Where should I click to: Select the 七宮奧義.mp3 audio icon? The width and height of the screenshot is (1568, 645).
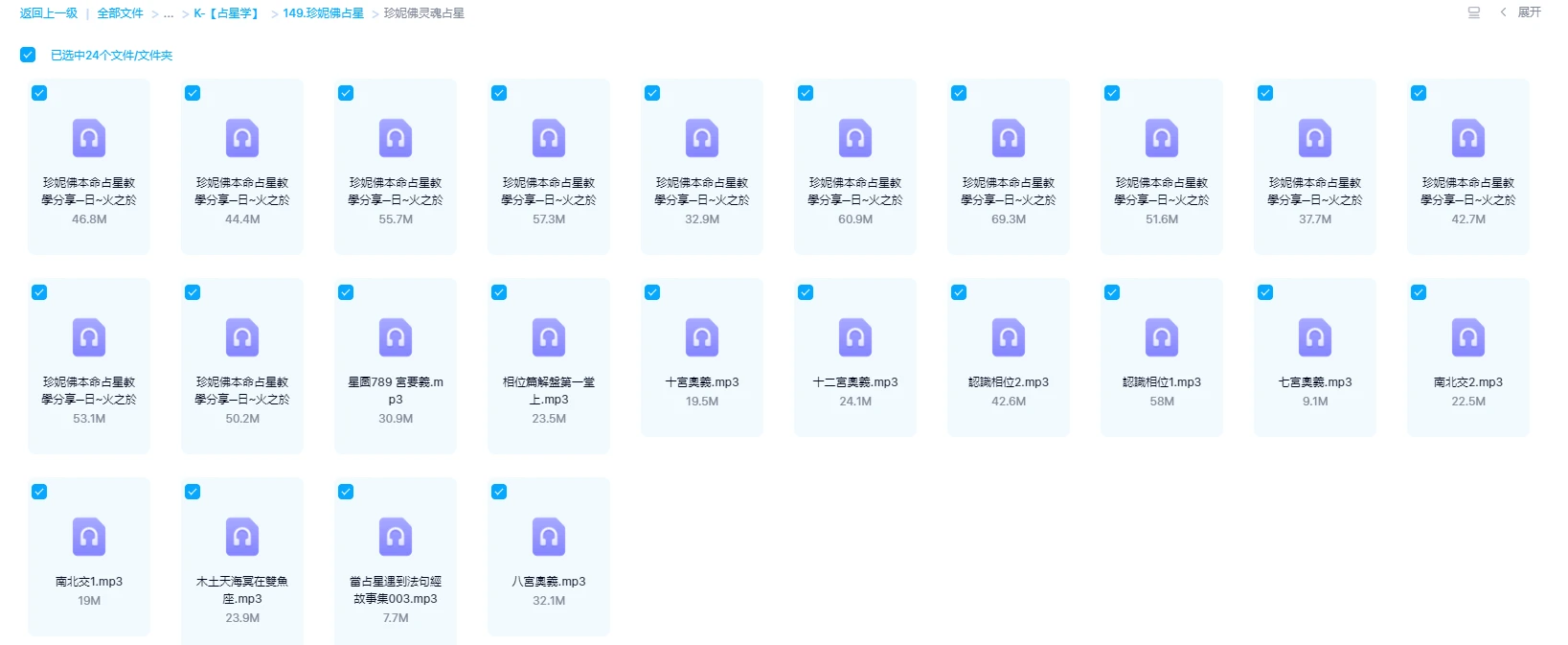[x=1315, y=337]
